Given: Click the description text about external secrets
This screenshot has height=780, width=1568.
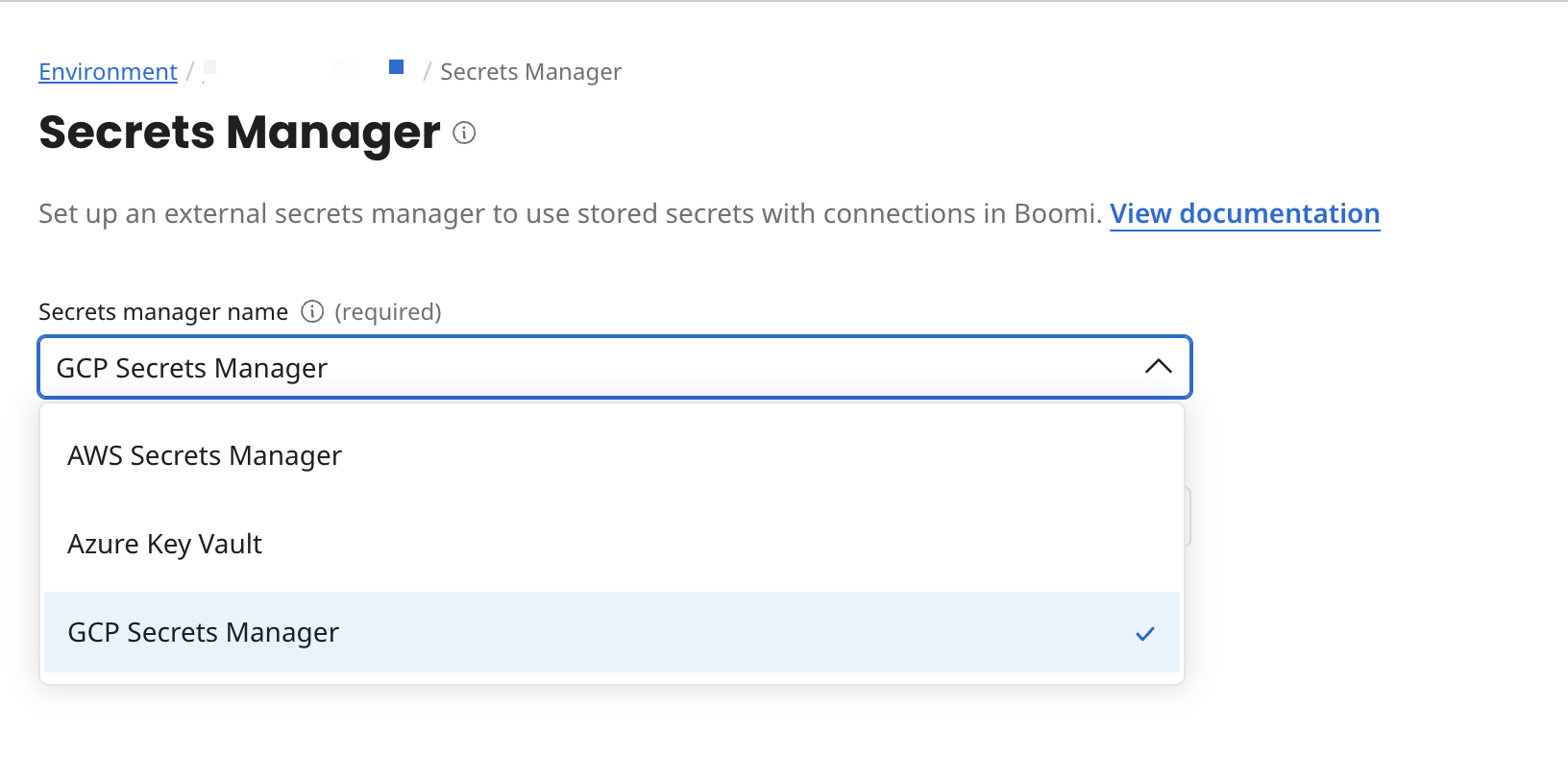Looking at the screenshot, I should click(x=569, y=213).
